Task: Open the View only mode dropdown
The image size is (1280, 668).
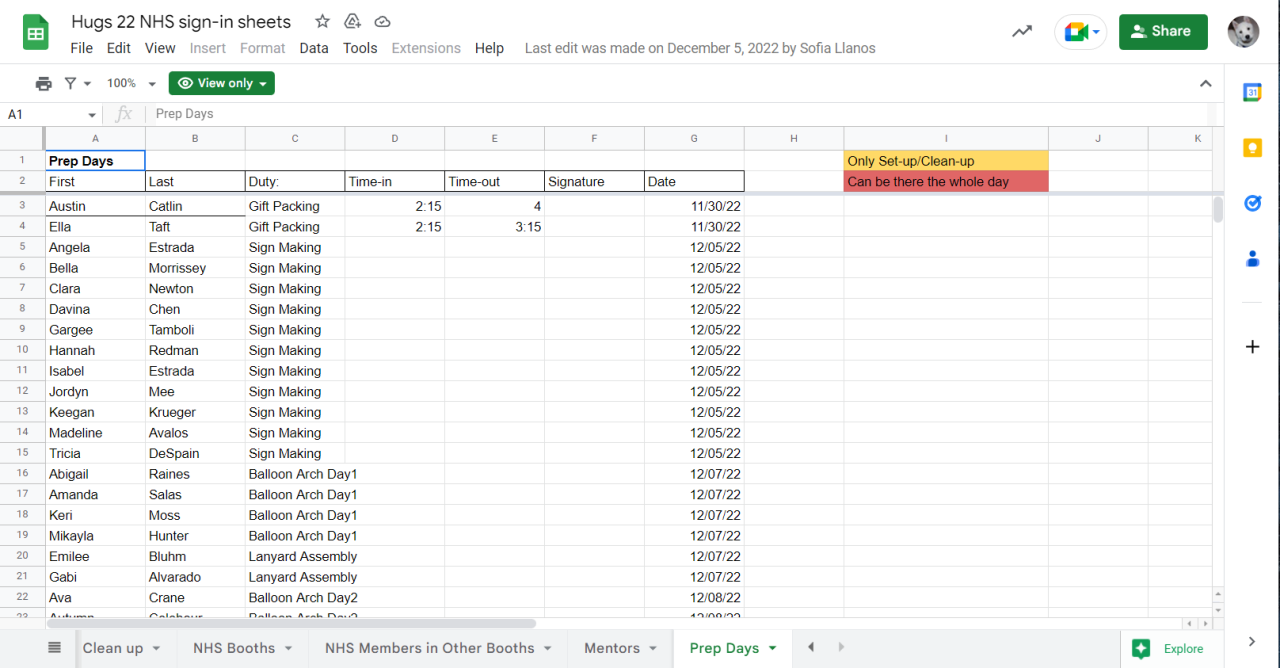Action: pyautogui.click(x=221, y=84)
